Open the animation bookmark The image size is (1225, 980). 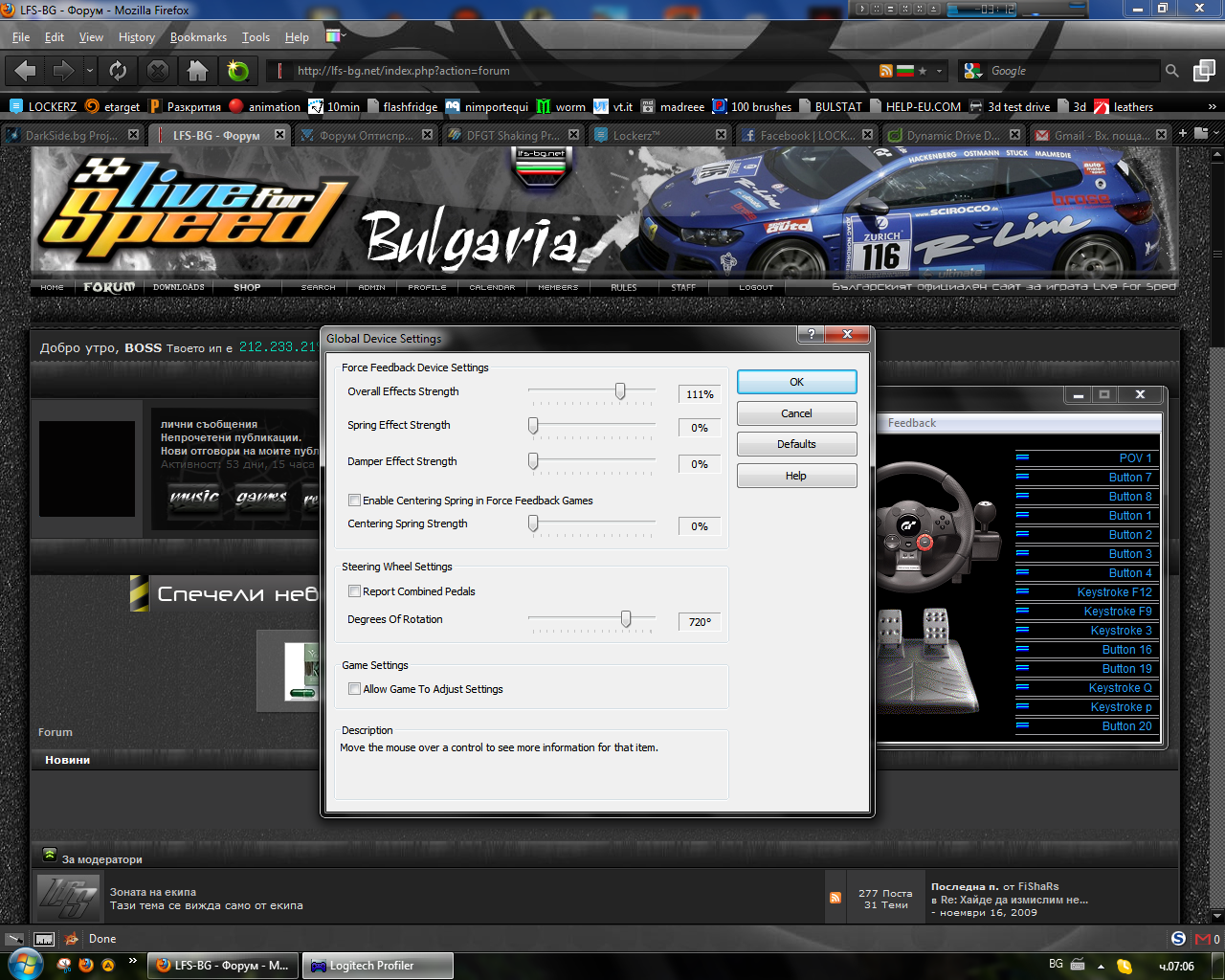(x=264, y=106)
